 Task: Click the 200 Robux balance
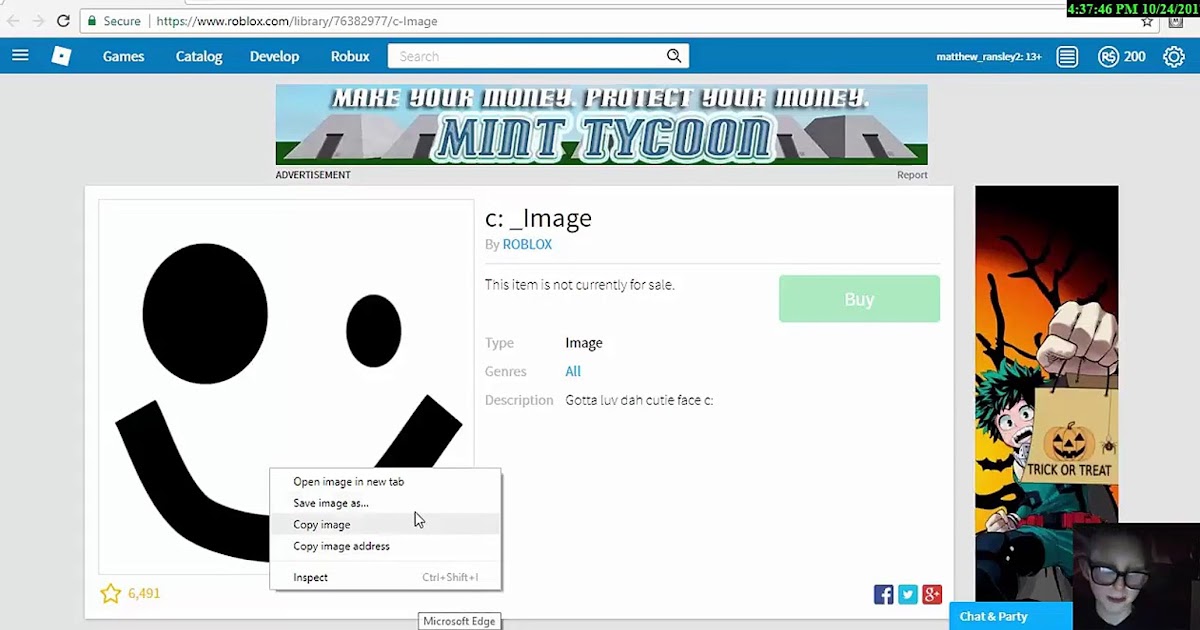[x=1135, y=57]
